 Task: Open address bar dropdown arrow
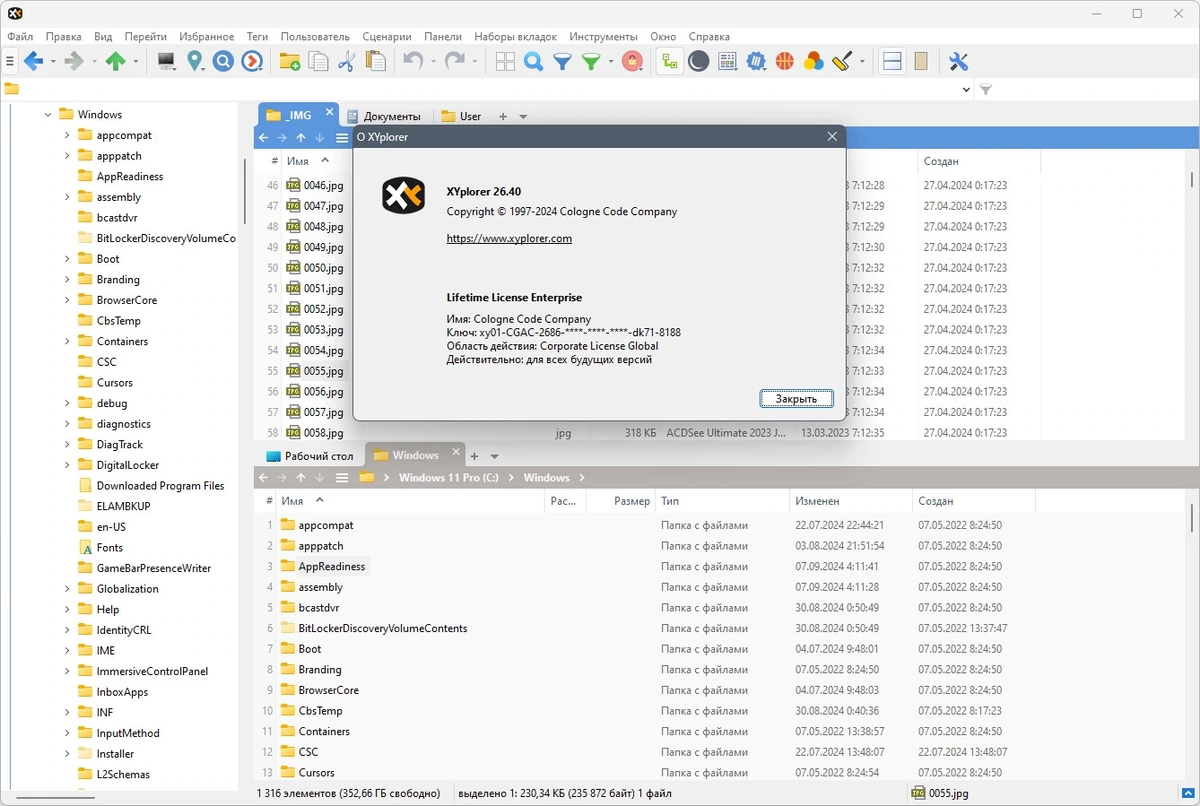click(x=966, y=89)
